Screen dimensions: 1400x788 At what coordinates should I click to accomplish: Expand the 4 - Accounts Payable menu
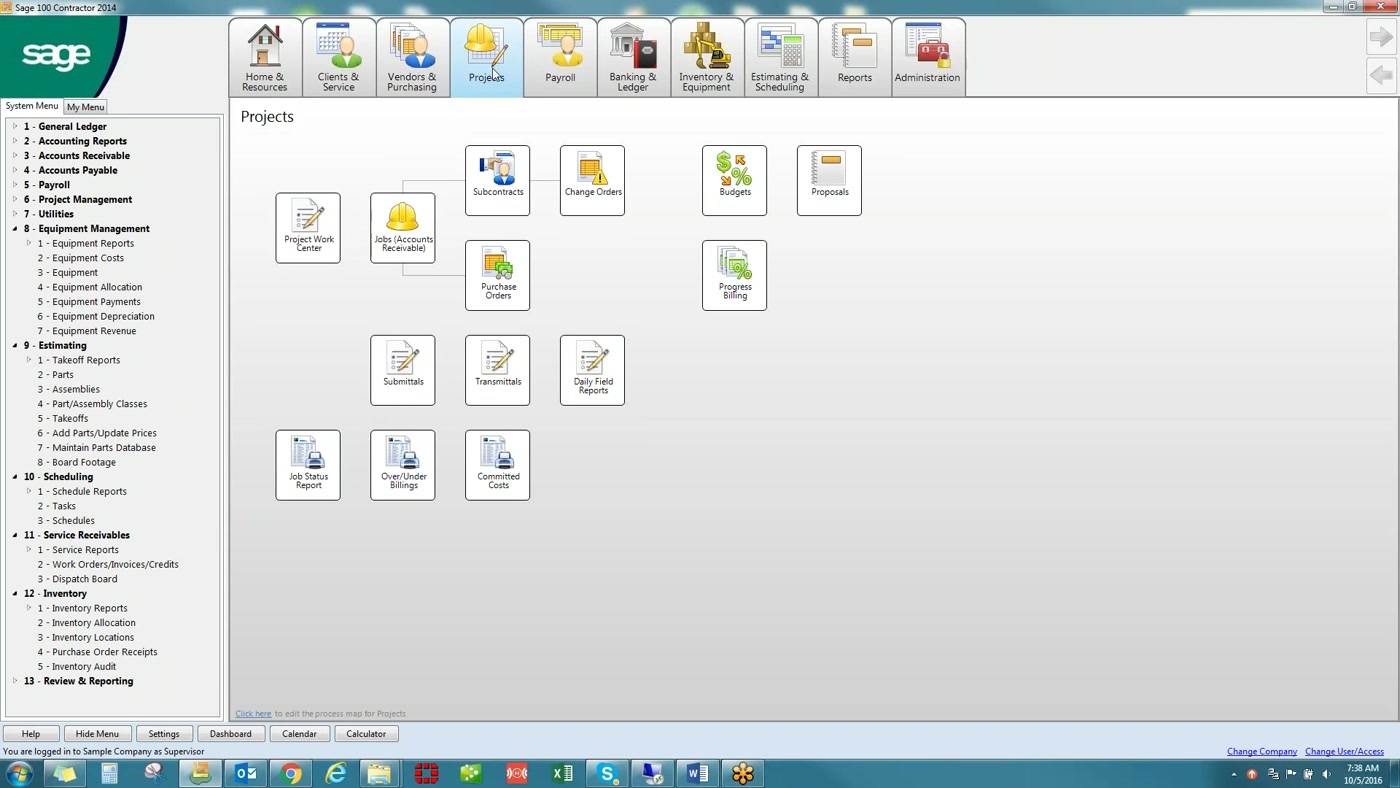[x=15, y=171]
